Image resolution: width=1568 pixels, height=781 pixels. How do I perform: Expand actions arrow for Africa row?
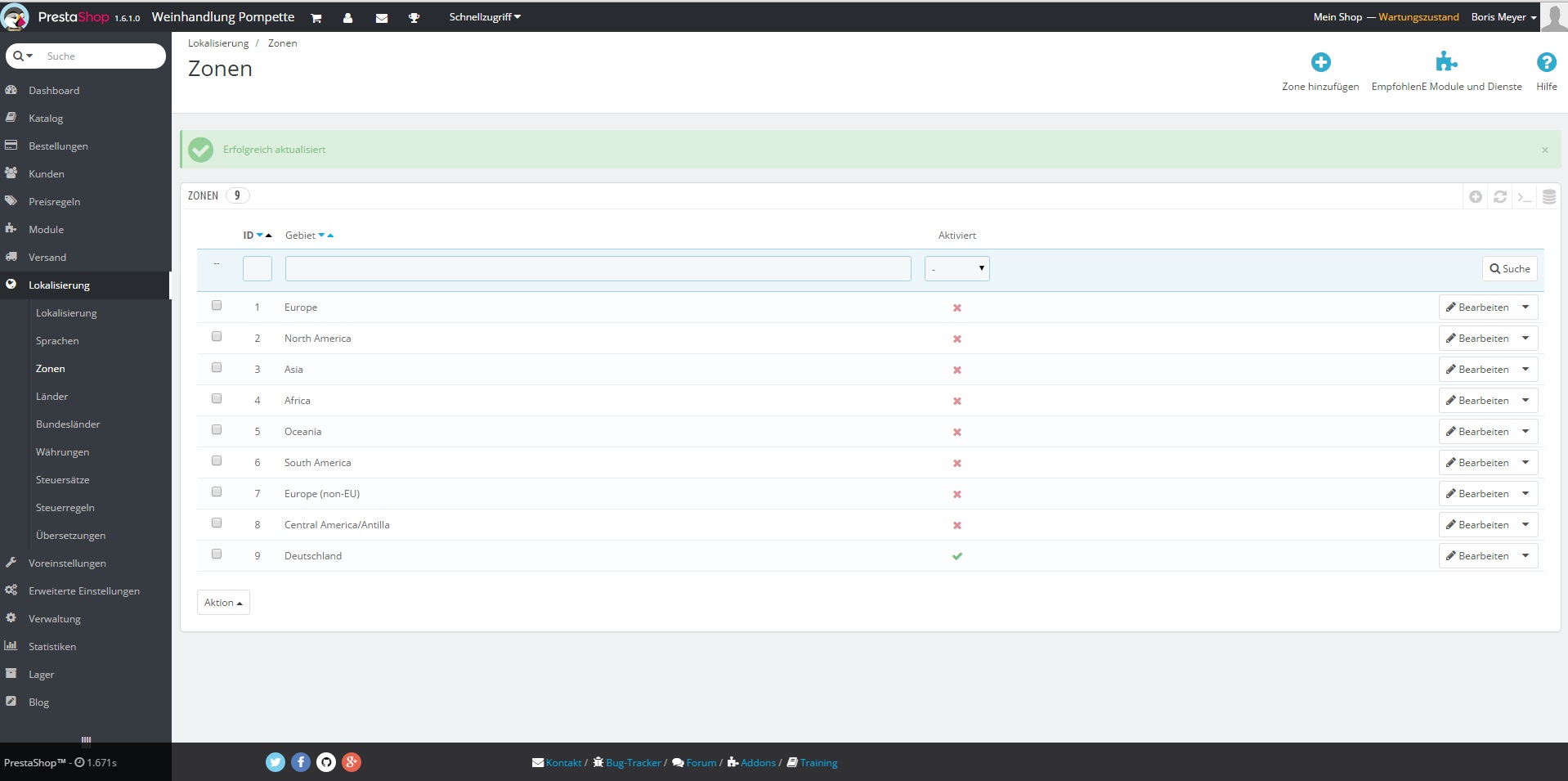(1526, 401)
